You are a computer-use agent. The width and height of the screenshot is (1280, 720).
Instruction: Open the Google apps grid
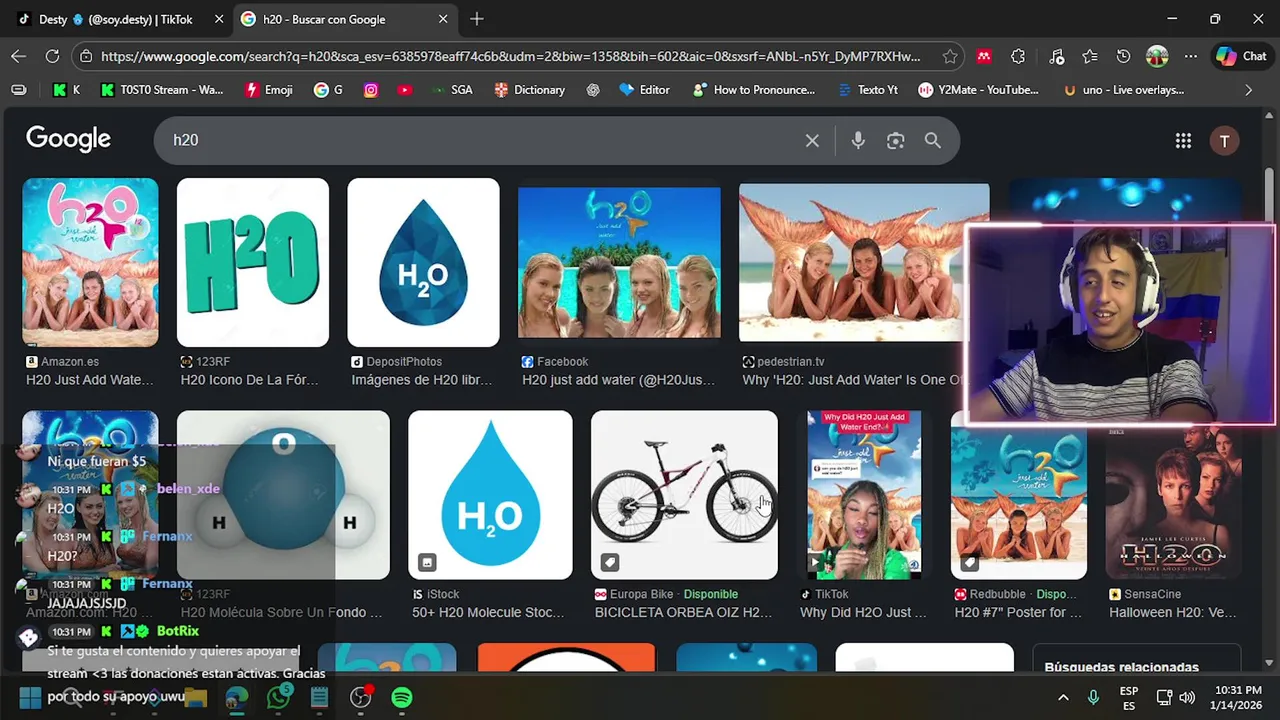(1183, 141)
